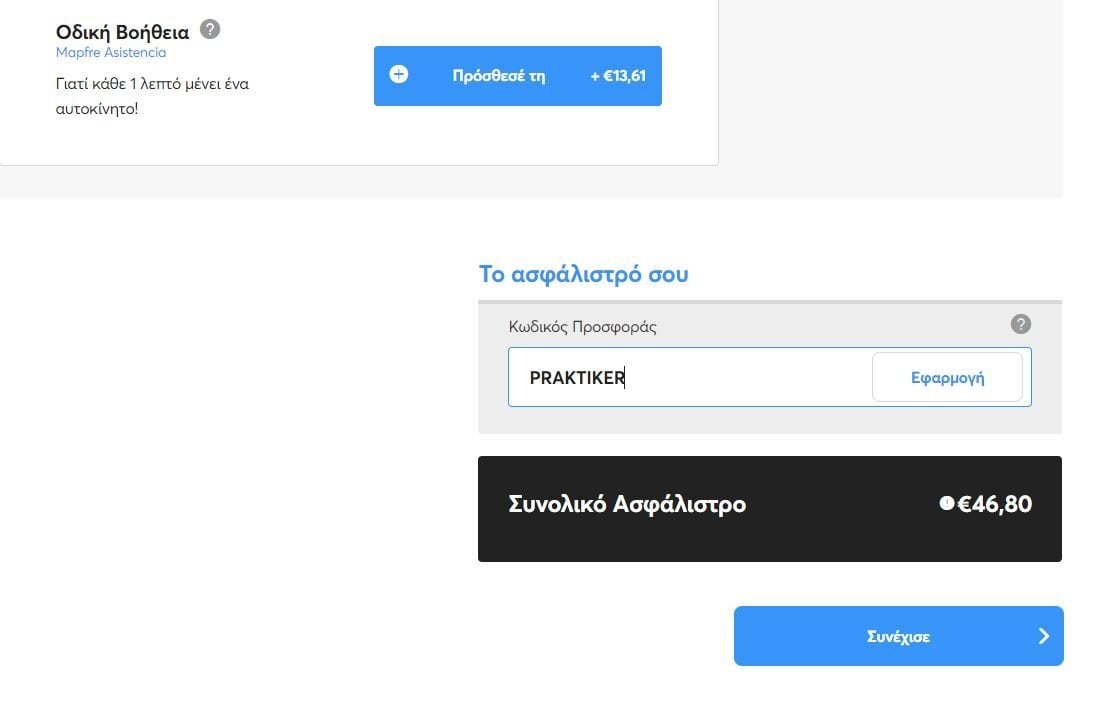Viewport: 1099px width, 728px height.
Task: Click the + €13,61 price text
Action: pyautogui.click(x=617, y=76)
